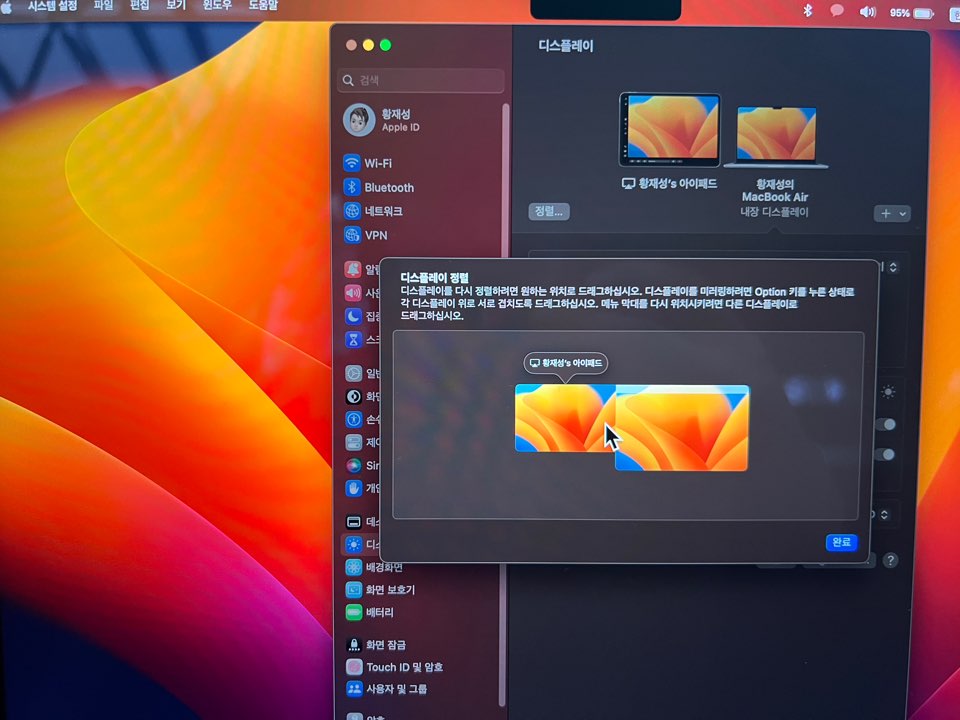Select the 황재성's 아이패드 display thumbnail

click(670, 130)
